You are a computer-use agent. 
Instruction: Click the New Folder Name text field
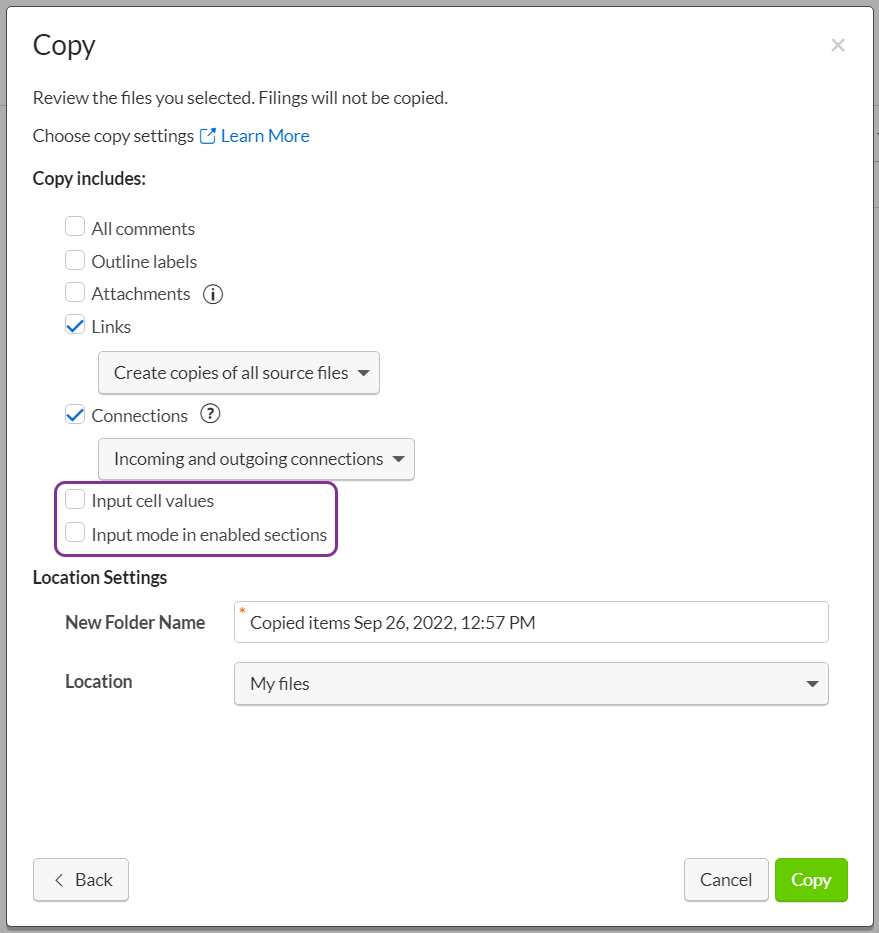click(530, 622)
